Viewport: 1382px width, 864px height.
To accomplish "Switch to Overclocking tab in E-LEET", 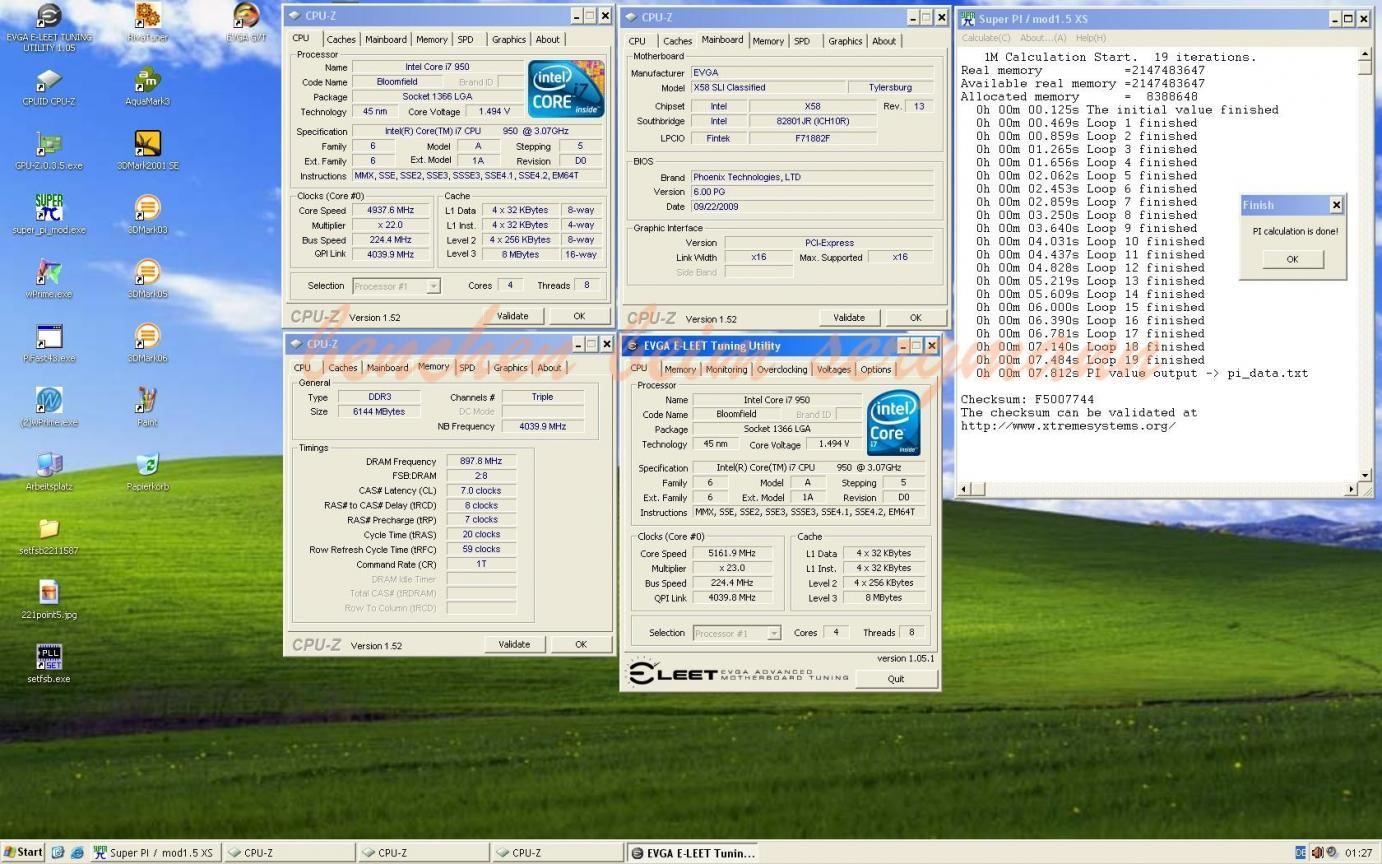I will click(782, 369).
